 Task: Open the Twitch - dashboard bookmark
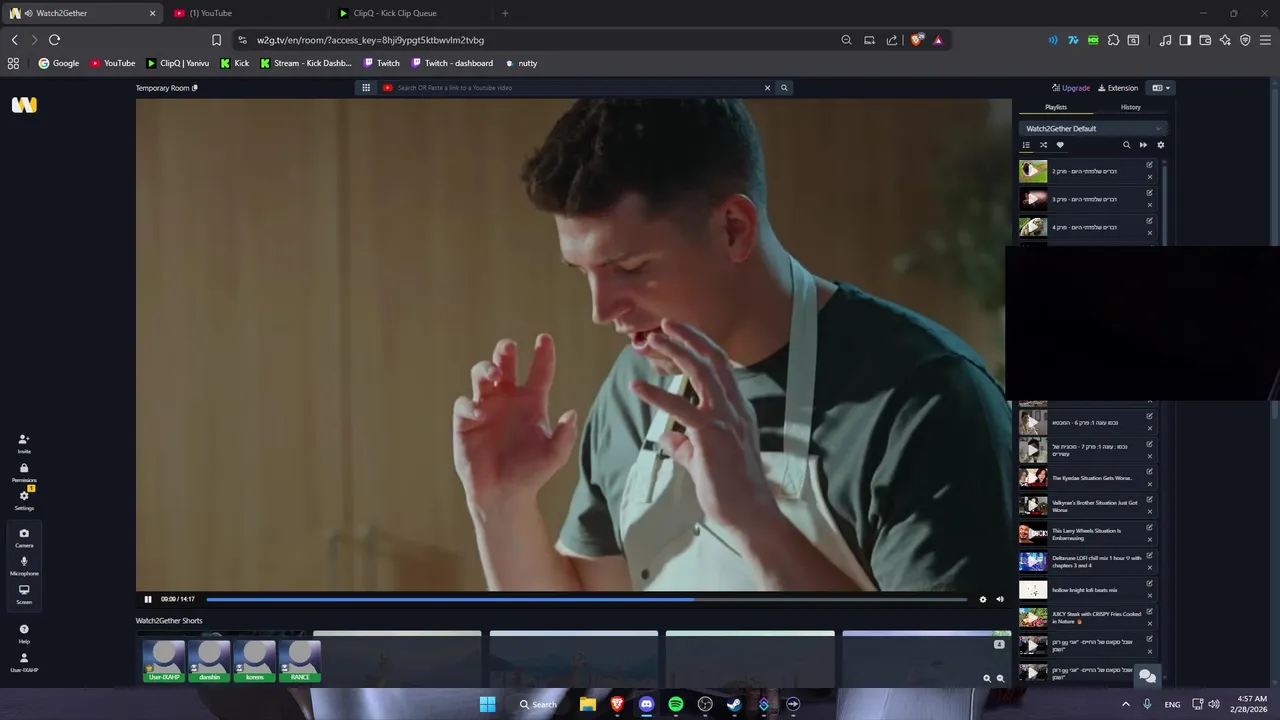[x=452, y=63]
